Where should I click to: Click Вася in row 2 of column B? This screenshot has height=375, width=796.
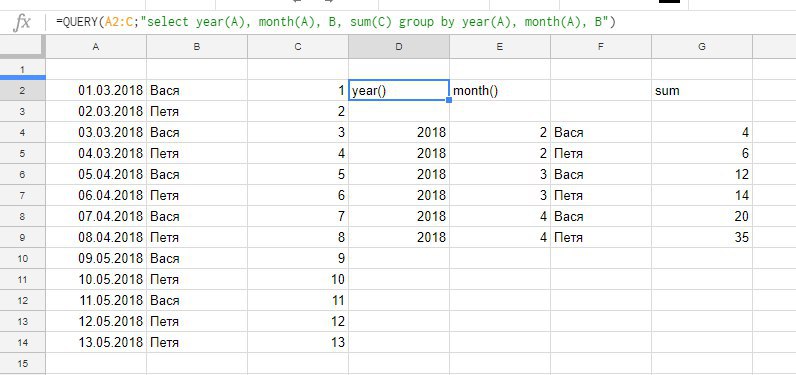197,90
